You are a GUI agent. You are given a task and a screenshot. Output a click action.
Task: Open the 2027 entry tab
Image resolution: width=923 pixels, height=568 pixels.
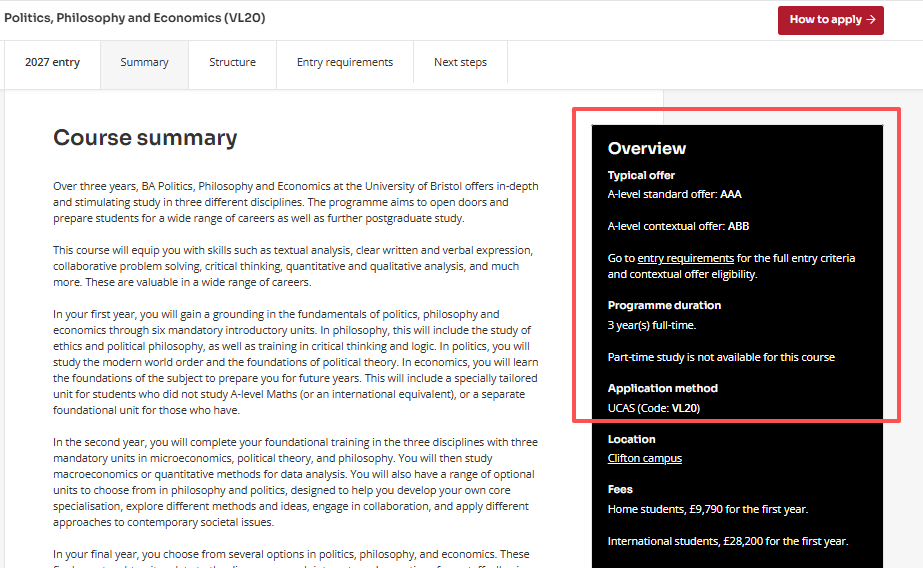52,62
